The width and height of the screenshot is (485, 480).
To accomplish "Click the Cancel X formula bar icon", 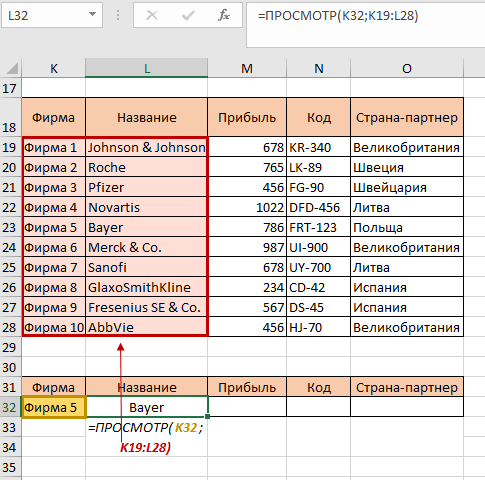I will click(x=152, y=15).
